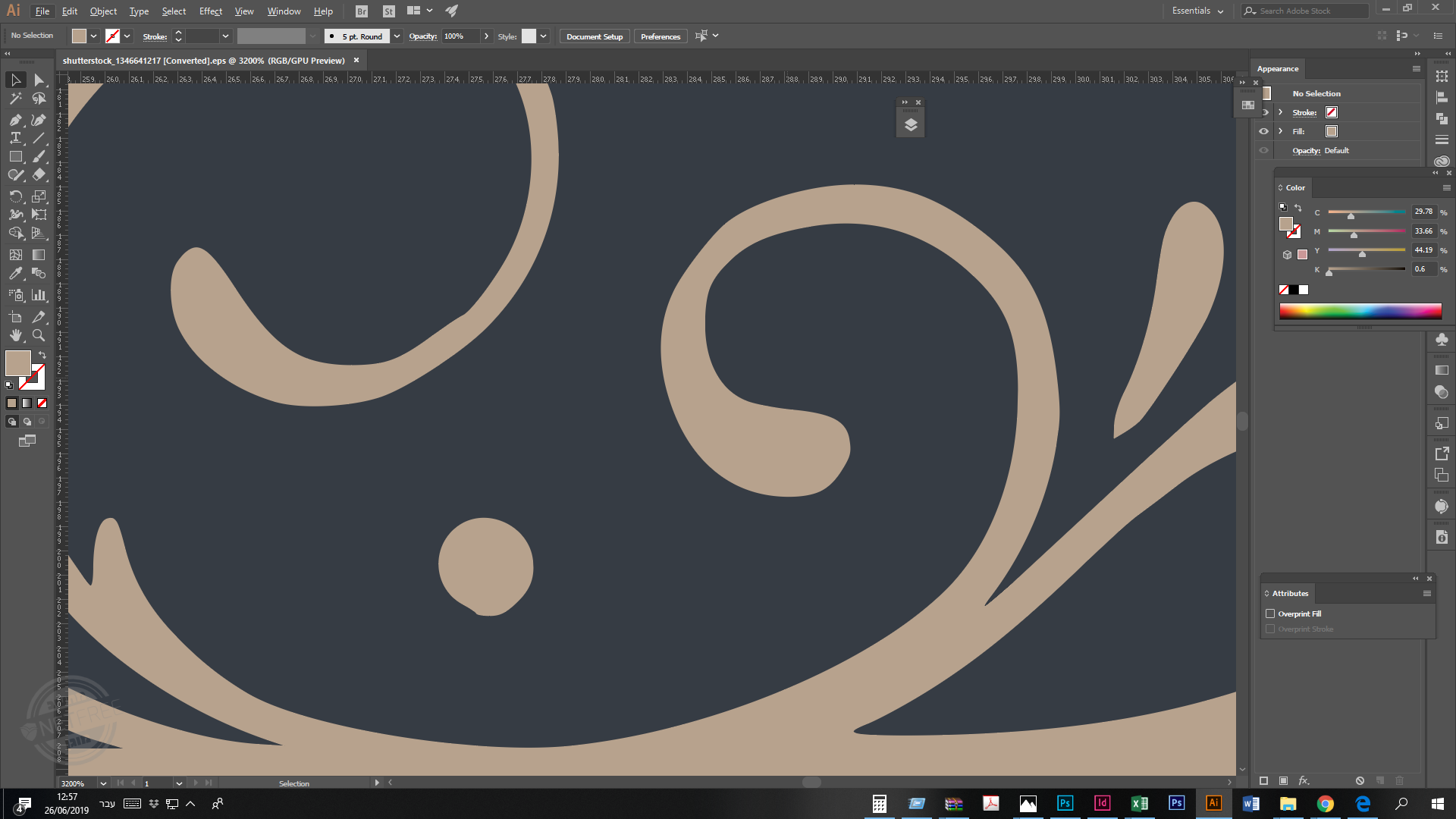The width and height of the screenshot is (1456, 819).
Task: Pick the Eyedropper tool
Action: (15, 274)
